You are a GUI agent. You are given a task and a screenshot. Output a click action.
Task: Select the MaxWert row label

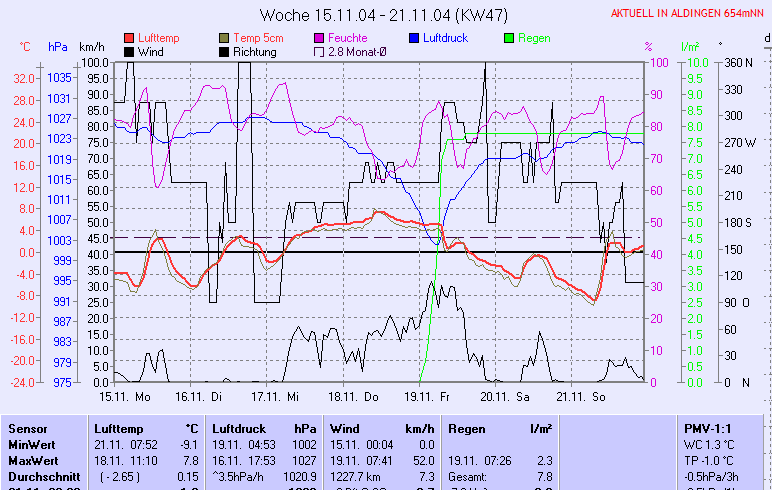tap(32, 460)
